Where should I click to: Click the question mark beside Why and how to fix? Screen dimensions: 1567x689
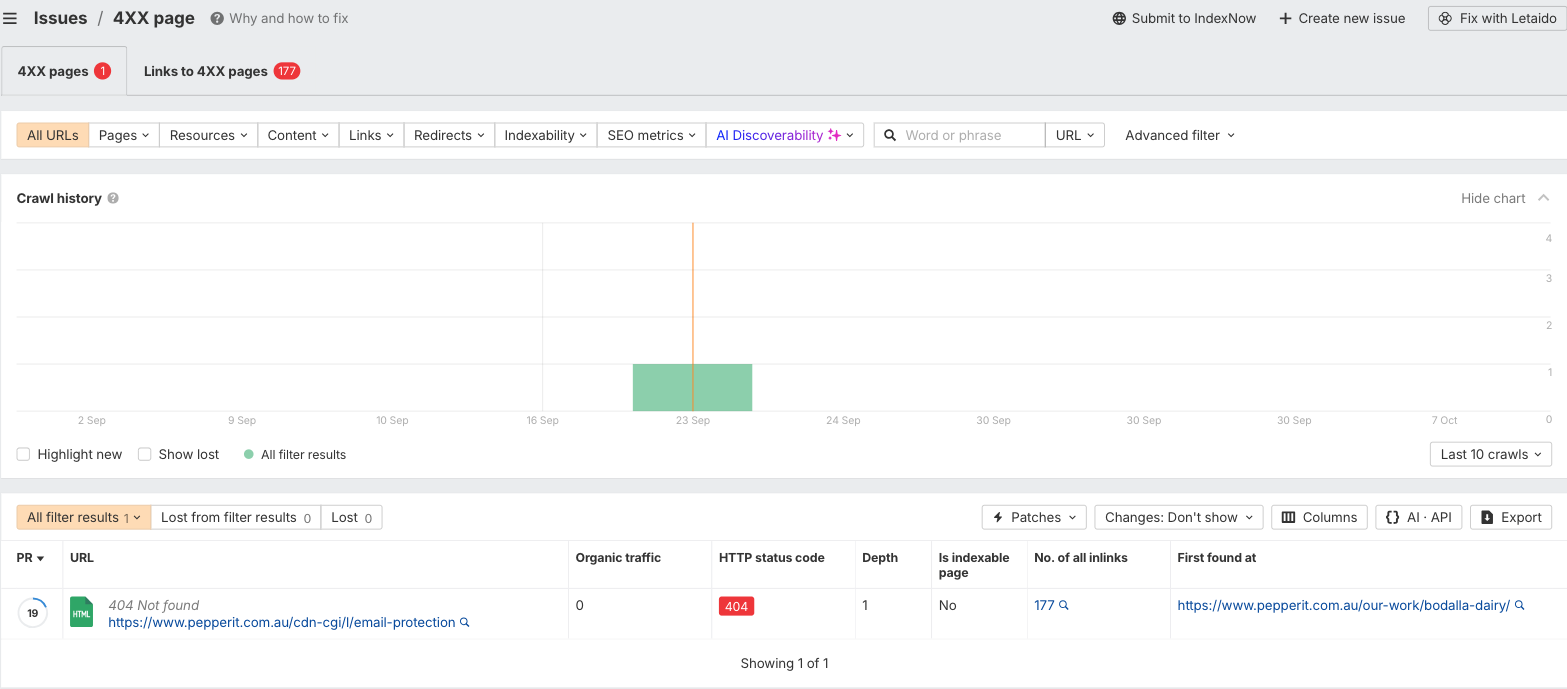217,18
